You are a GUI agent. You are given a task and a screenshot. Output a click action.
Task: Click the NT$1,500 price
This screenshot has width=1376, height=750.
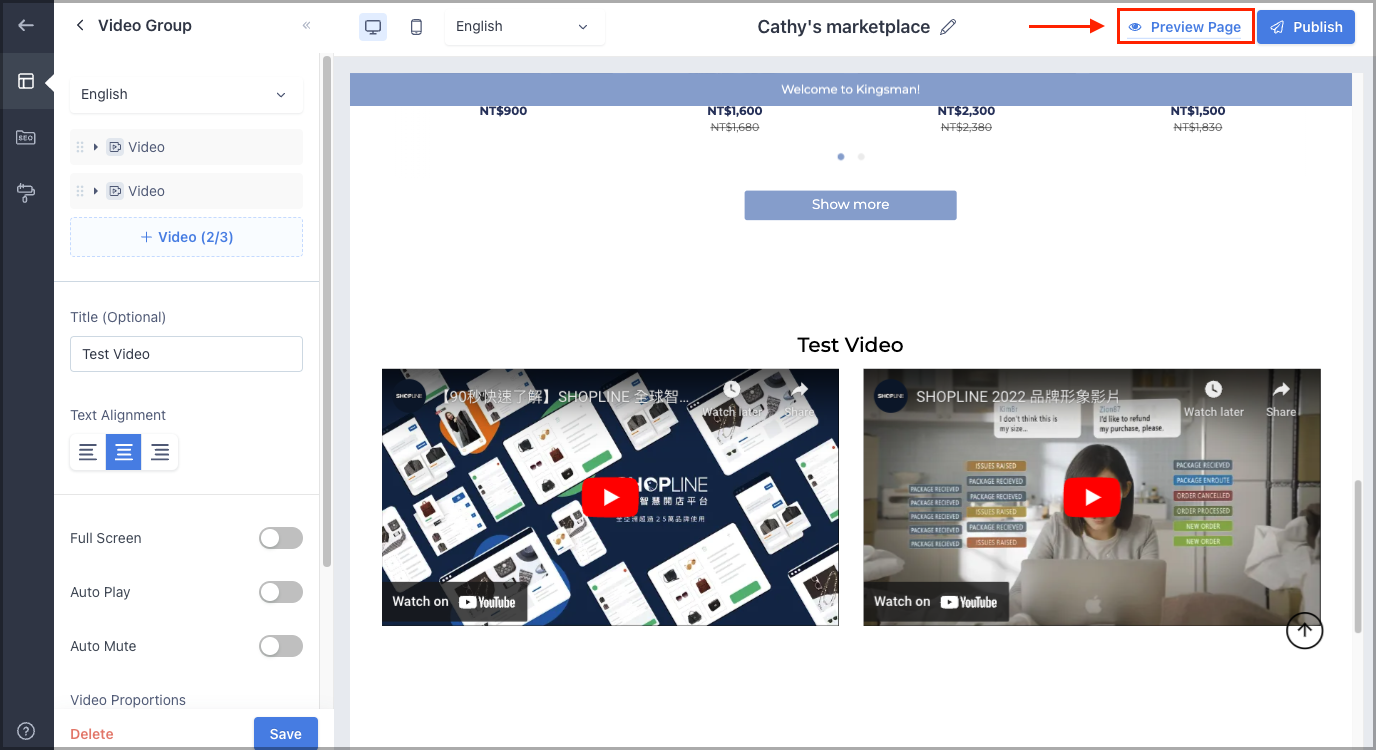tap(1198, 111)
